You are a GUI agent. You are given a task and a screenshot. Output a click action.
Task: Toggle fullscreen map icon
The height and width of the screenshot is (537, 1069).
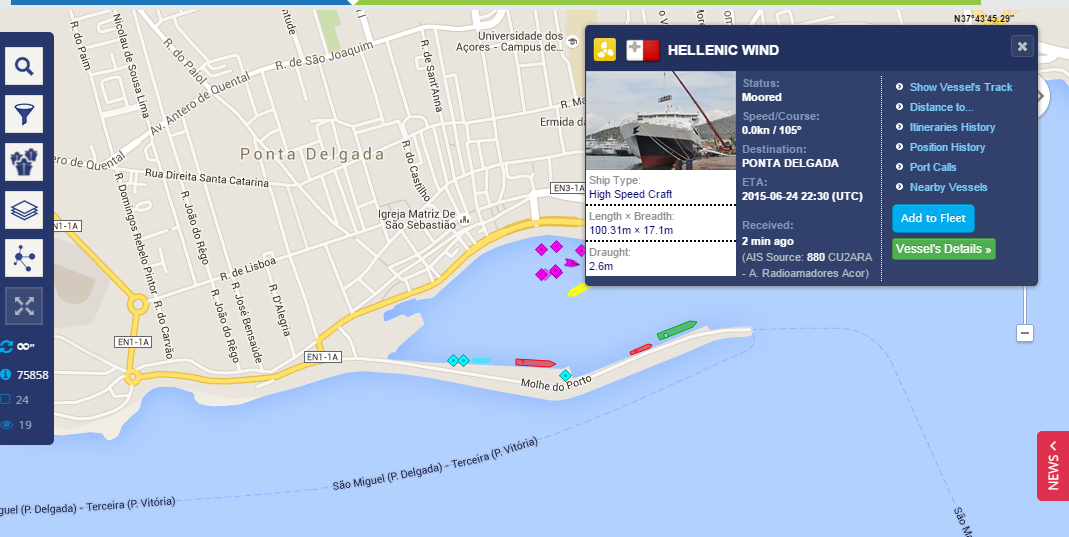click(x=24, y=306)
